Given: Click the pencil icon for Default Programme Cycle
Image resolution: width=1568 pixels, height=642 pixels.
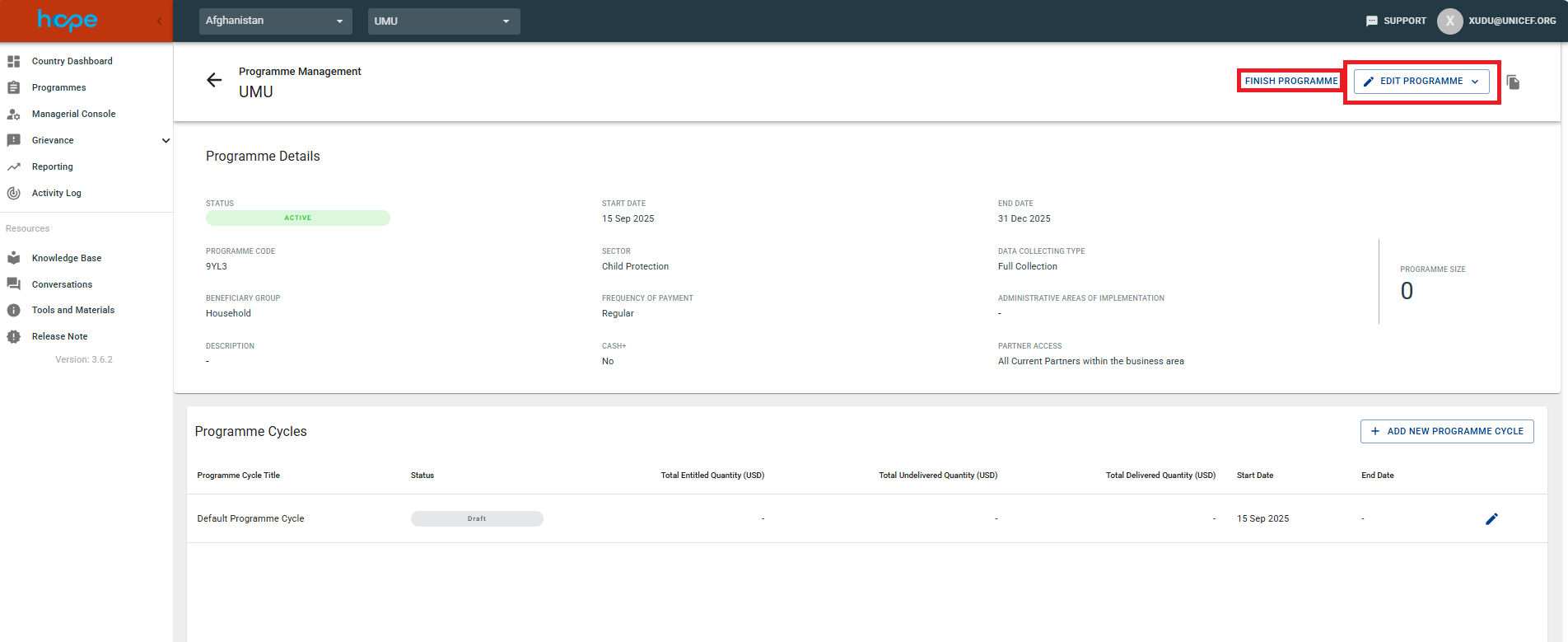Looking at the screenshot, I should coord(1491,519).
